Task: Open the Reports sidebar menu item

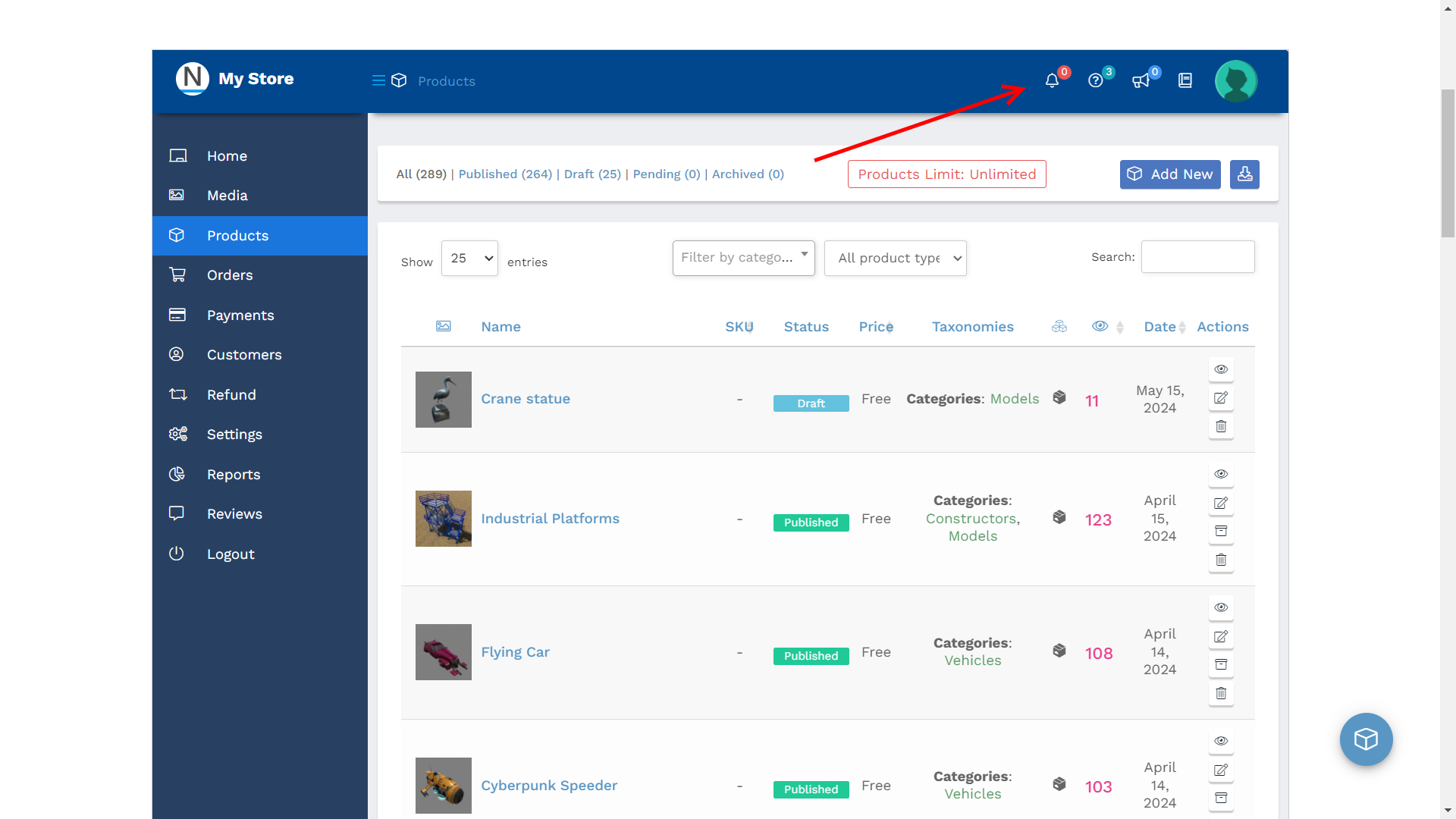Action: click(234, 475)
